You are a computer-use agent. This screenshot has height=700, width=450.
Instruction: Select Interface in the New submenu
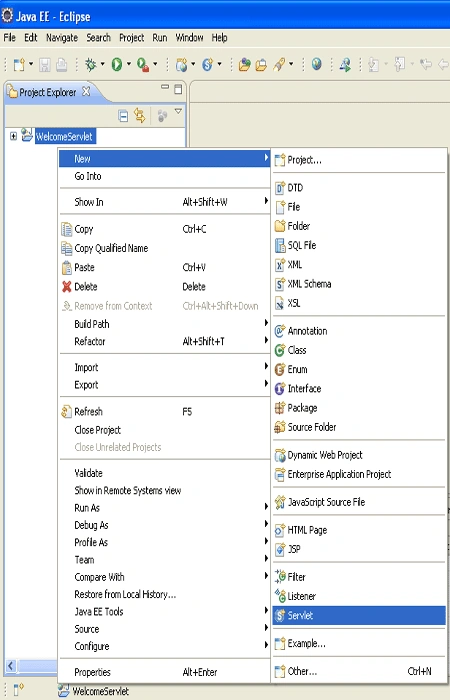pyautogui.click(x=358, y=389)
